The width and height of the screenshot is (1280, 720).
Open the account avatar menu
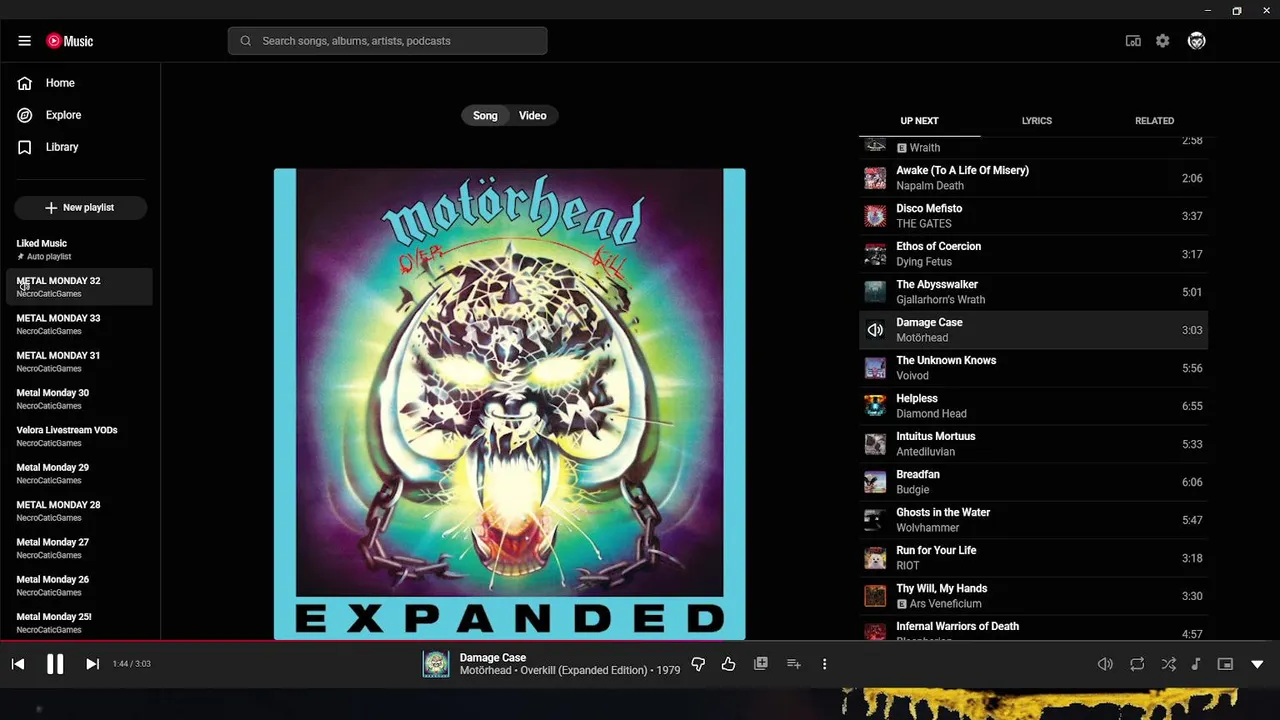pyautogui.click(x=1197, y=41)
